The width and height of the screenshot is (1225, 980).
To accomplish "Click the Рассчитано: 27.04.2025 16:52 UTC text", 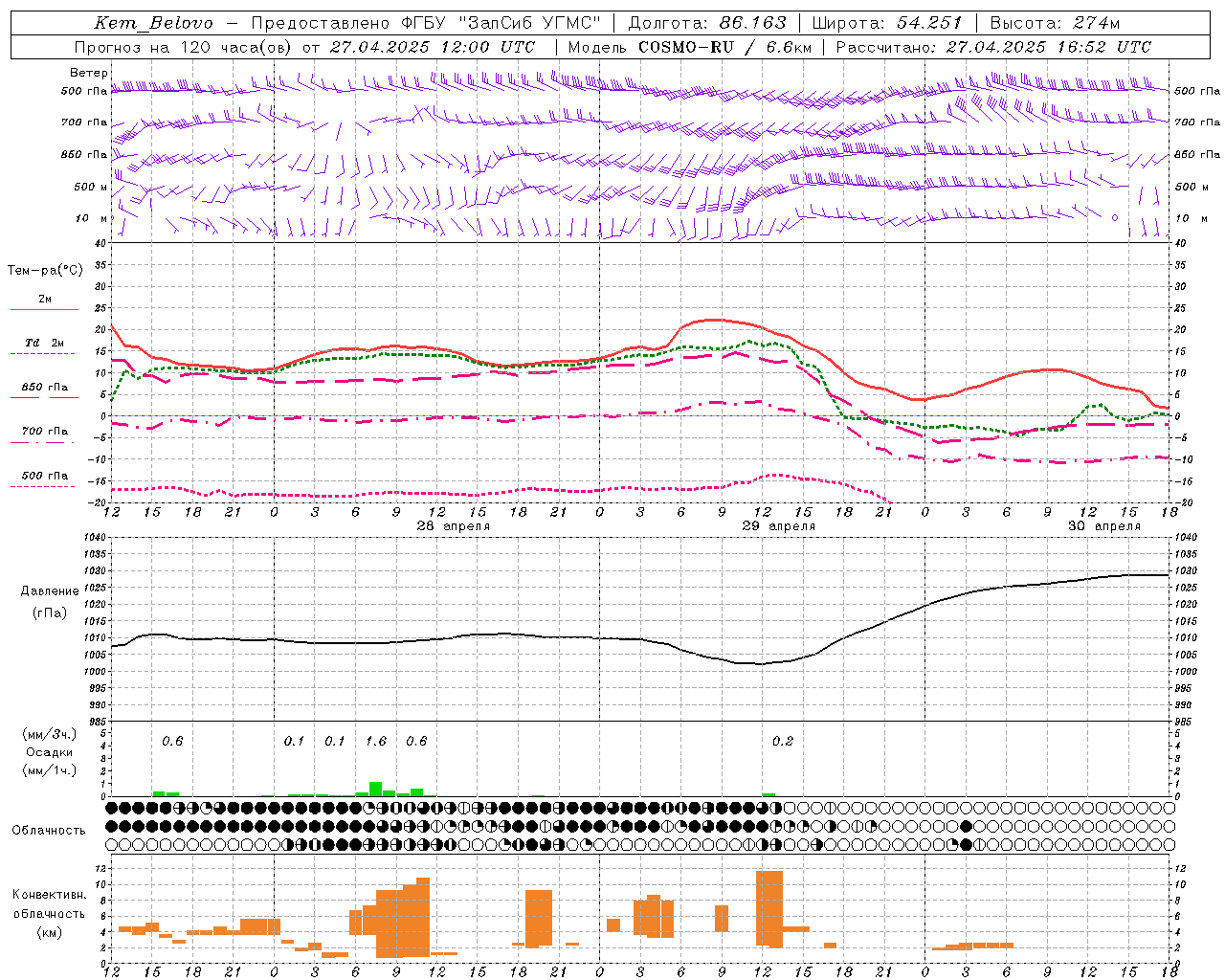I will point(993,47).
